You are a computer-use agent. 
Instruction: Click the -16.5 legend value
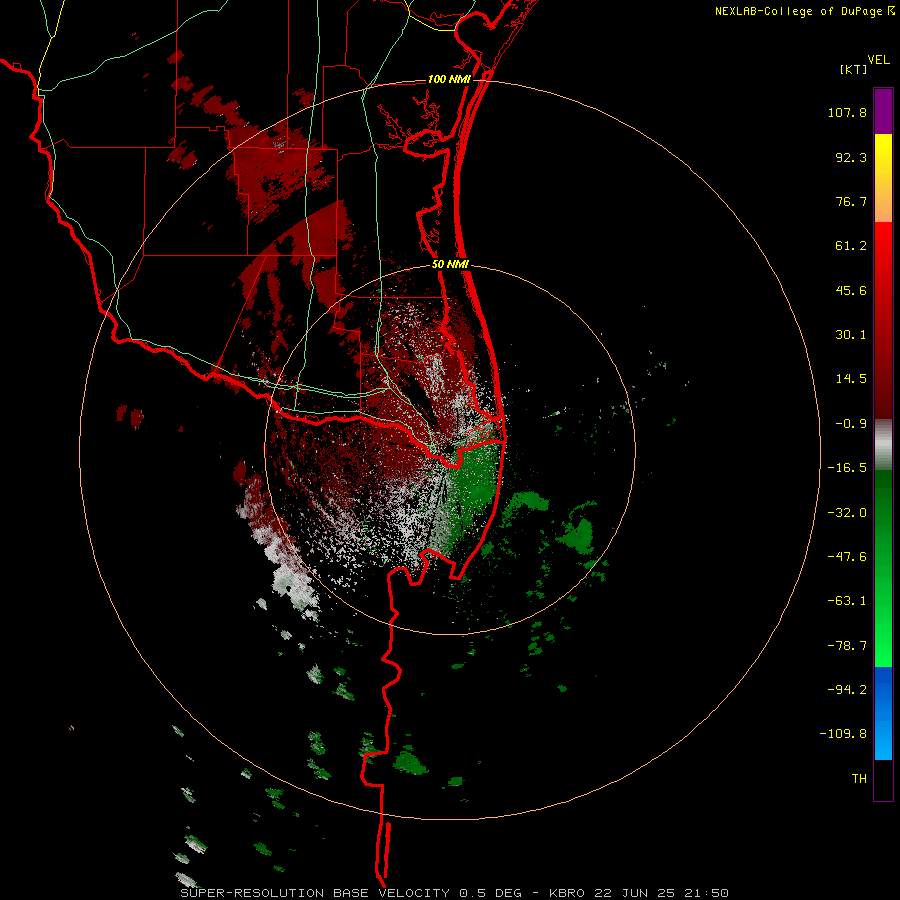[847, 468]
